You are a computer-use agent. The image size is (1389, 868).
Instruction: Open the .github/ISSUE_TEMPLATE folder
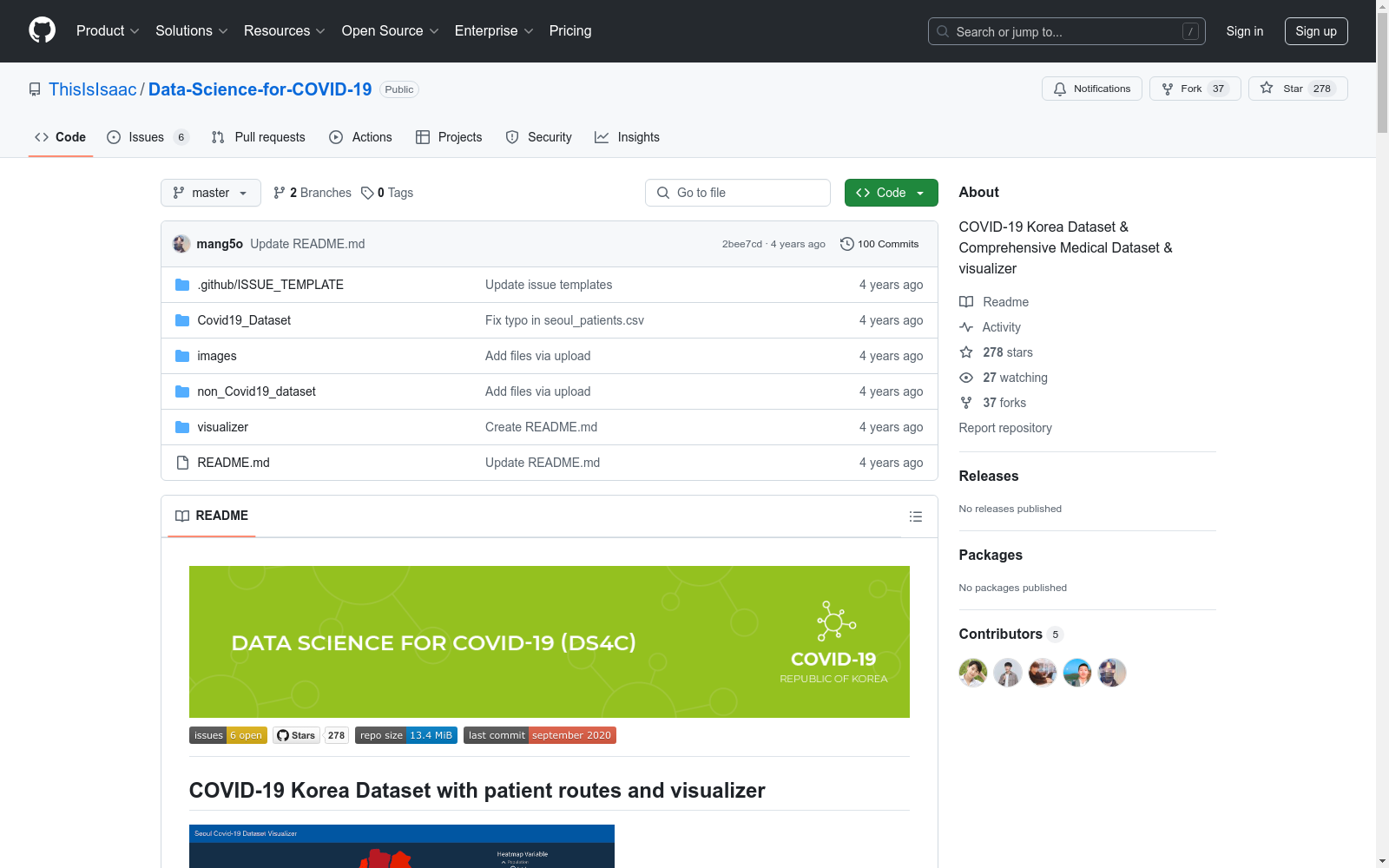270,285
